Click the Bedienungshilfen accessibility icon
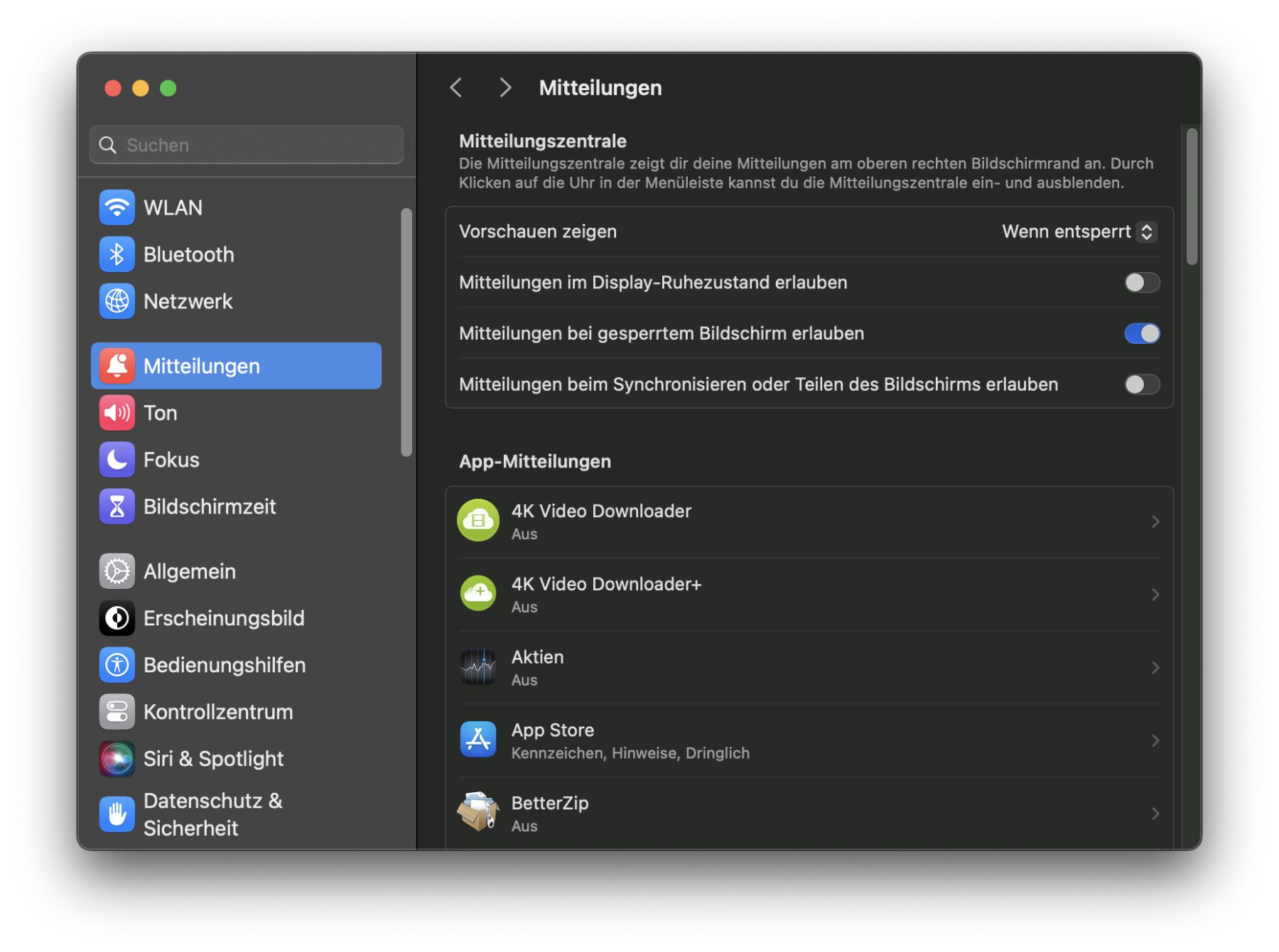The height and width of the screenshot is (952, 1279). (x=117, y=665)
